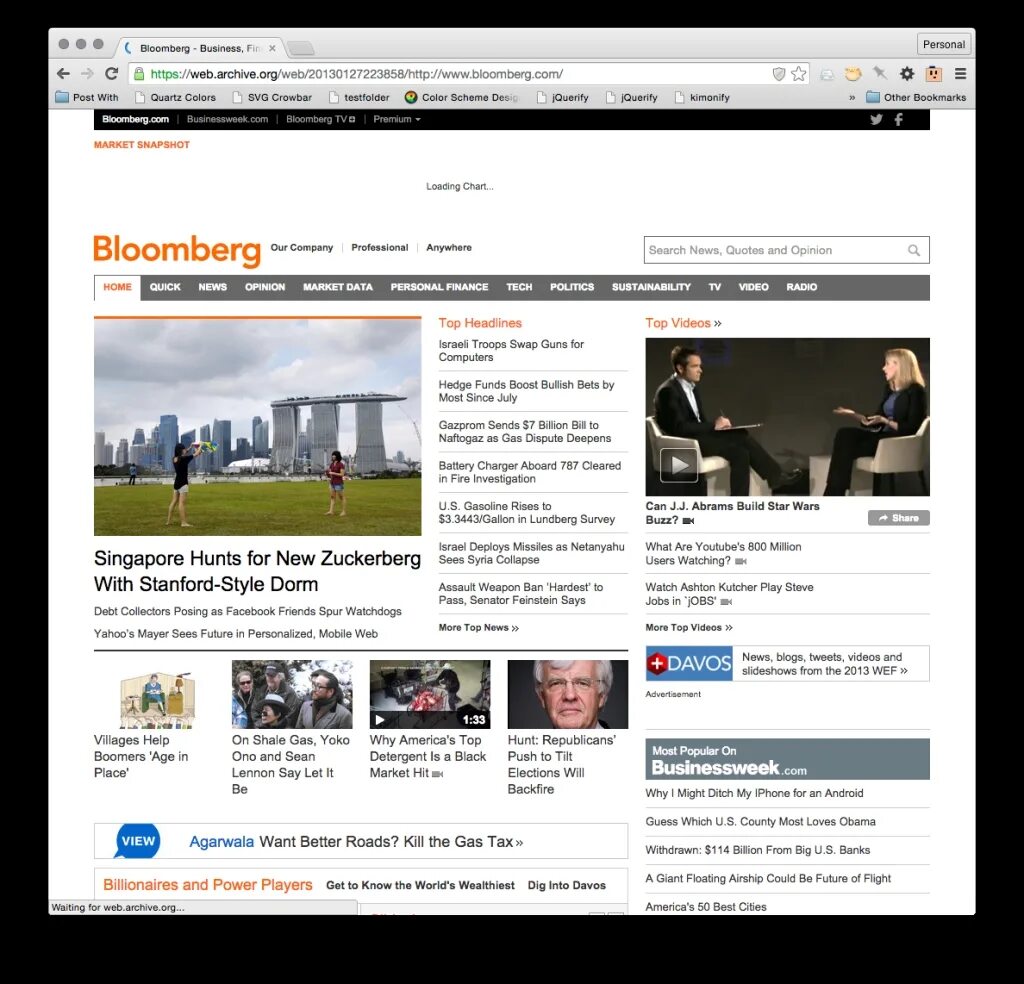Open Hunt: Republicans' Push to Tilt Elections story
The height and width of the screenshot is (984, 1024).
point(562,764)
